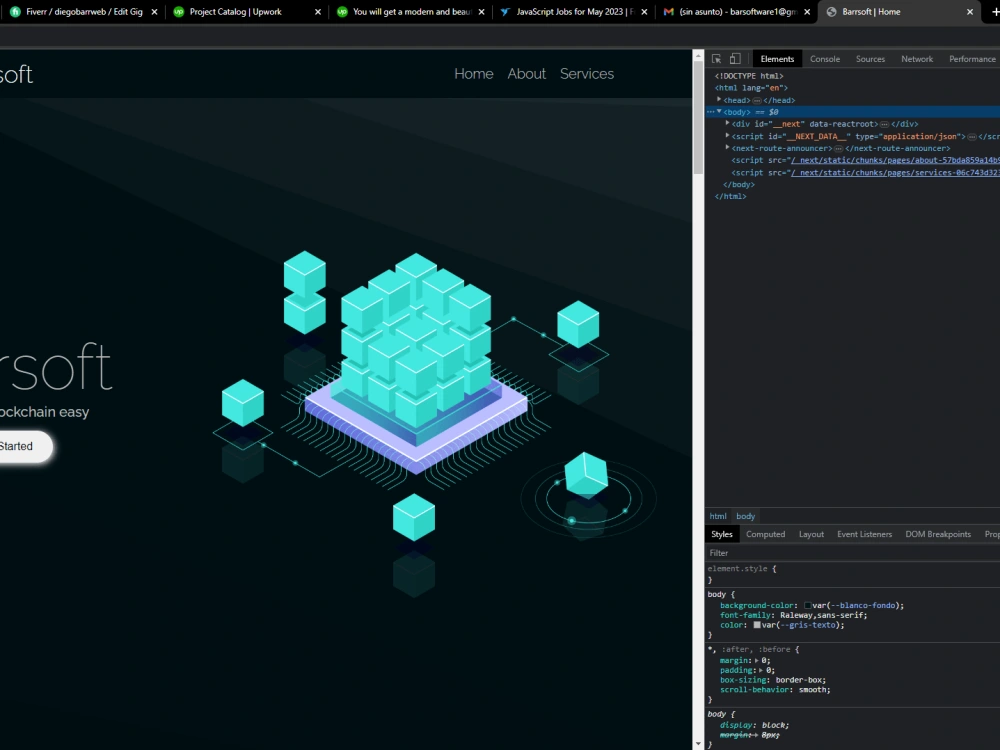
Task: Click the Fiverr tab favicon
Action: (x=15, y=11)
